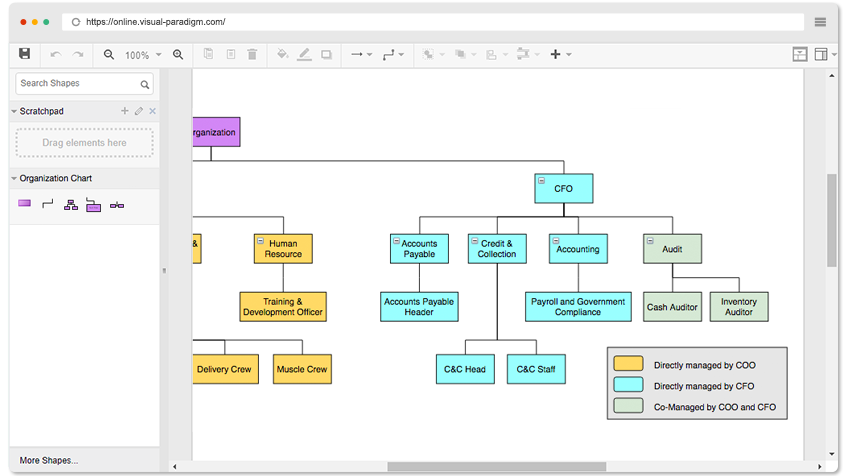
Task: Collapse the Human Resource node toggle
Action: (260, 241)
